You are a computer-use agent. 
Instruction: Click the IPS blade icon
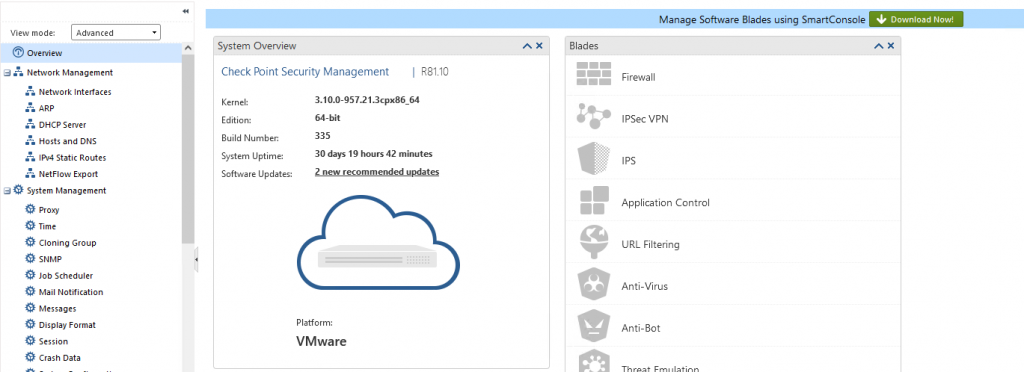click(594, 159)
